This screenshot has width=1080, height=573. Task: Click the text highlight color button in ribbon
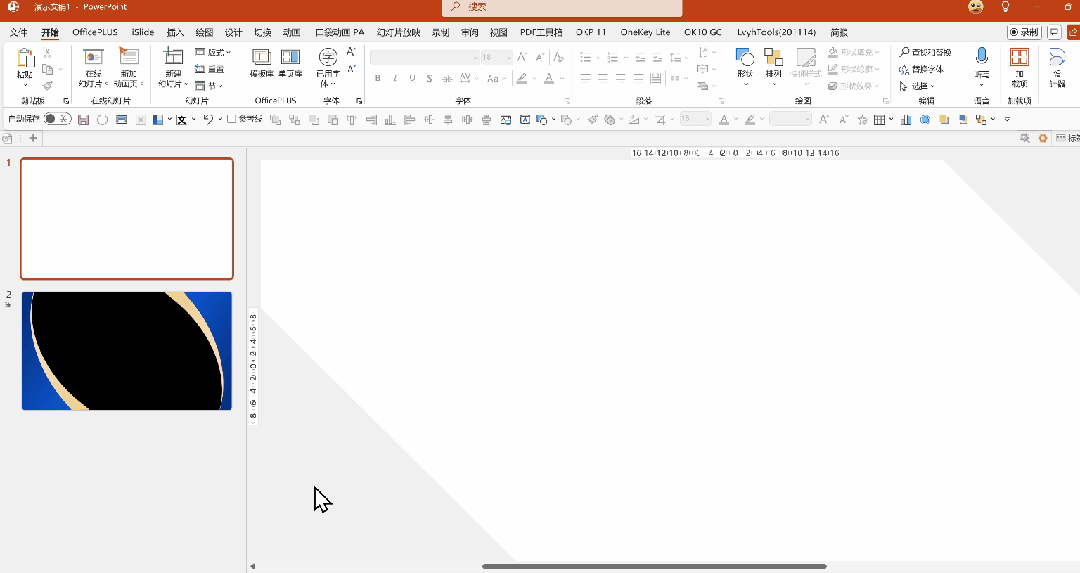click(x=522, y=79)
